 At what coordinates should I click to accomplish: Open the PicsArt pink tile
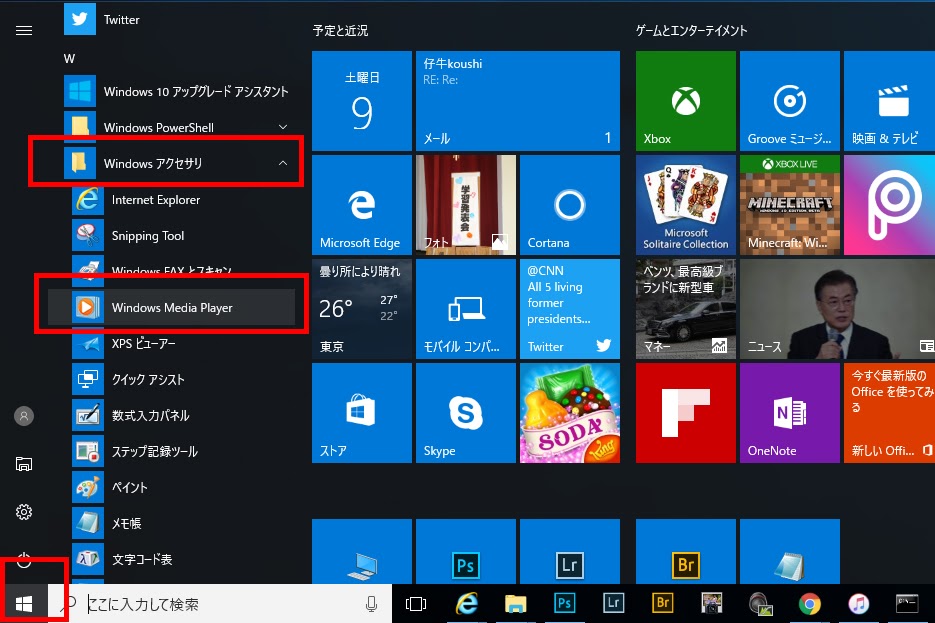[890, 205]
